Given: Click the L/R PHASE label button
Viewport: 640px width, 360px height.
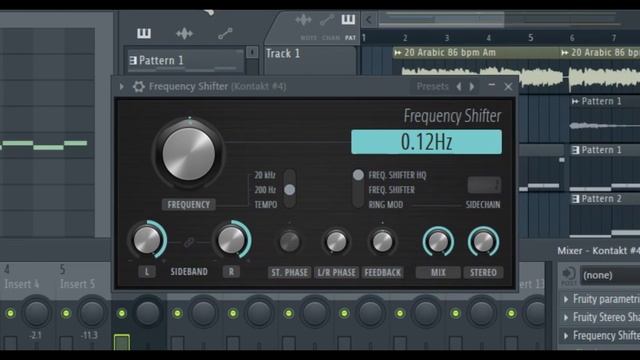Looking at the screenshot, I should pos(337,273).
